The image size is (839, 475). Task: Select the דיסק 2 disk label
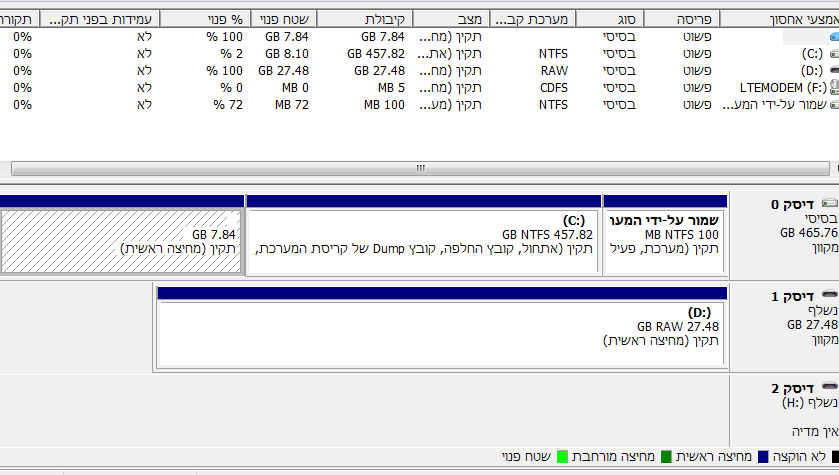coord(792,388)
